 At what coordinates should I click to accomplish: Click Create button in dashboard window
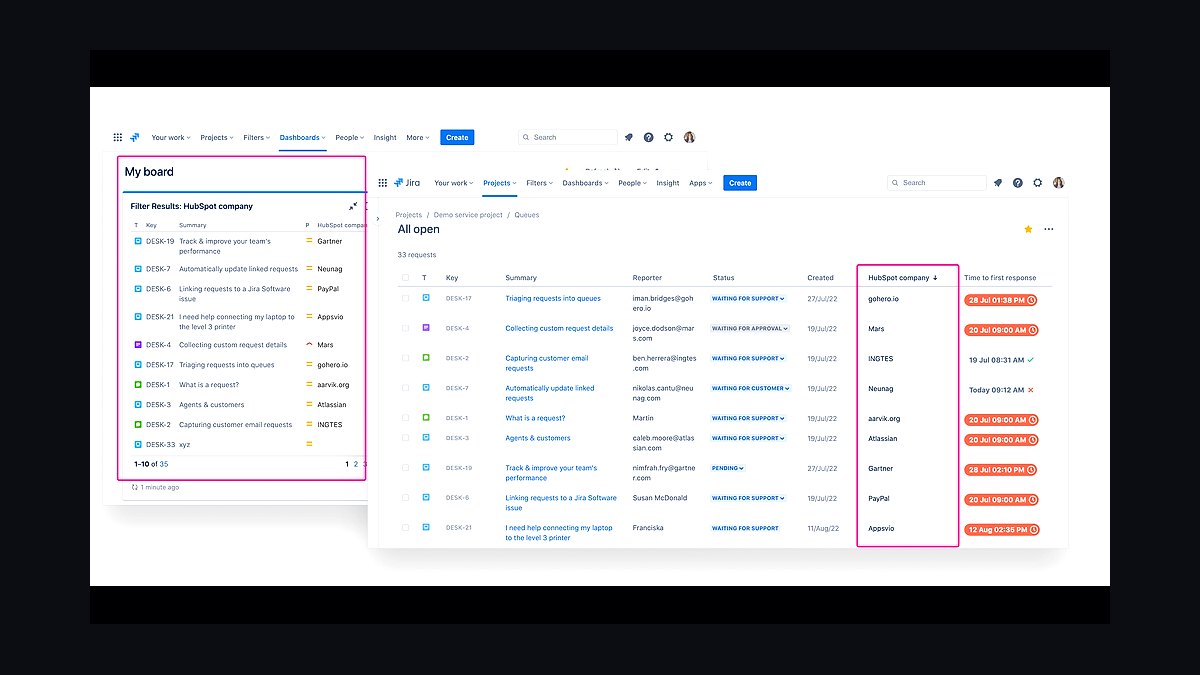(x=457, y=137)
